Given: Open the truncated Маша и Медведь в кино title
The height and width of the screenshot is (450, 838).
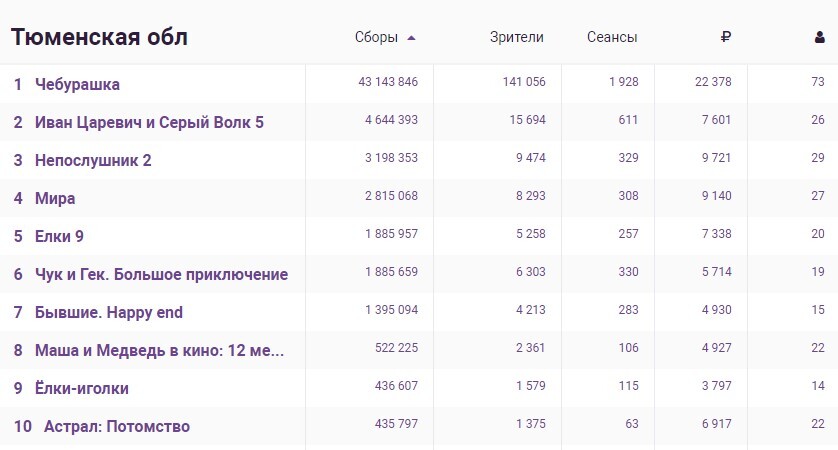Looking at the screenshot, I should click(x=159, y=350).
